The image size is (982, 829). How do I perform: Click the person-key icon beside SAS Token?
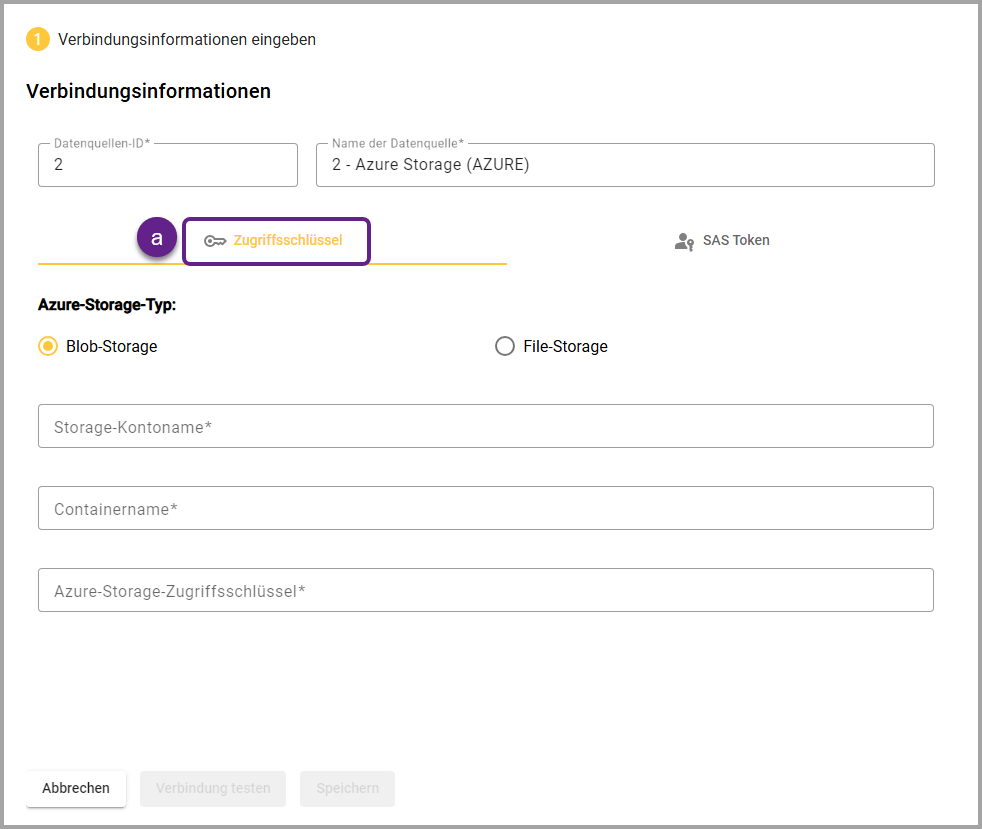(x=684, y=241)
